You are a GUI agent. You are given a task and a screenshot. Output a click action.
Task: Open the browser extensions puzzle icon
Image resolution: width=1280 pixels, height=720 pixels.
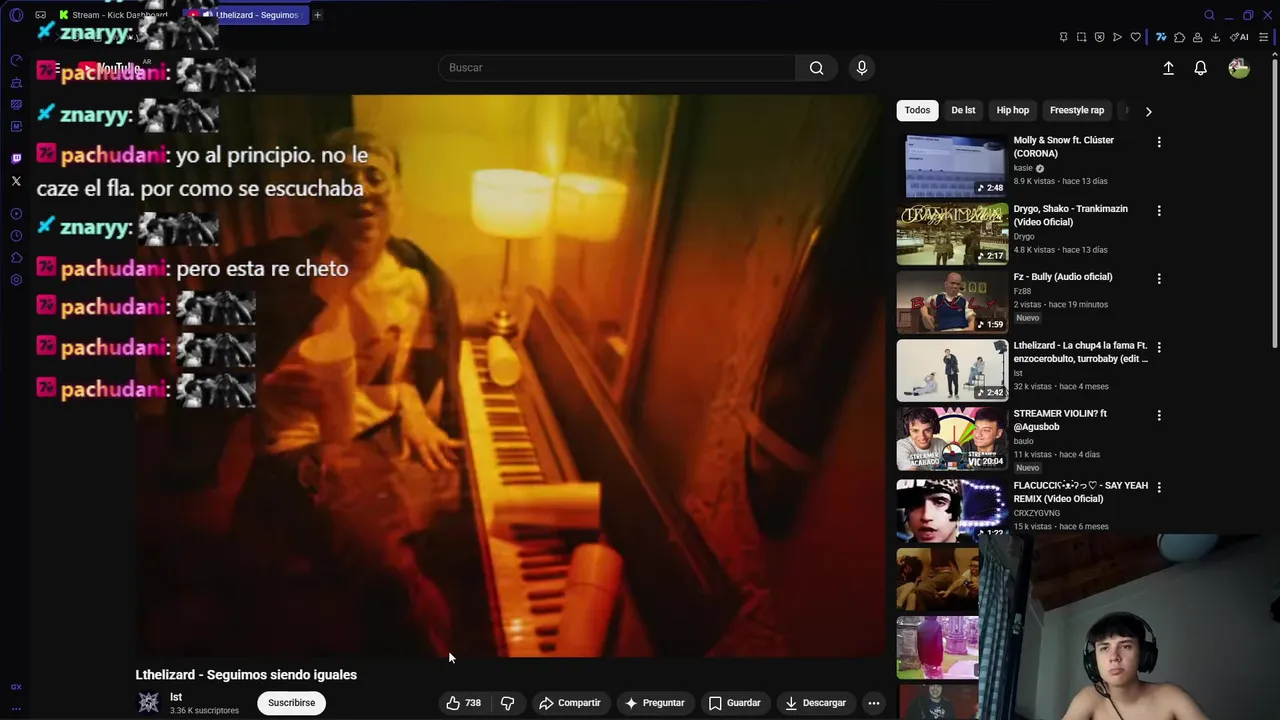click(x=1179, y=37)
